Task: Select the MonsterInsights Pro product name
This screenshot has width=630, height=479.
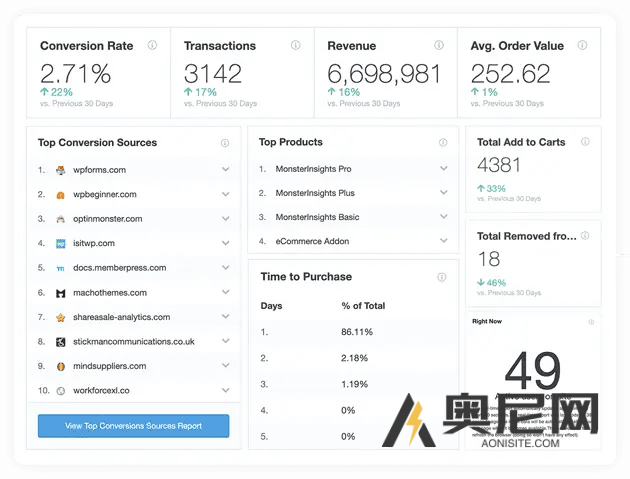Action: [313, 169]
